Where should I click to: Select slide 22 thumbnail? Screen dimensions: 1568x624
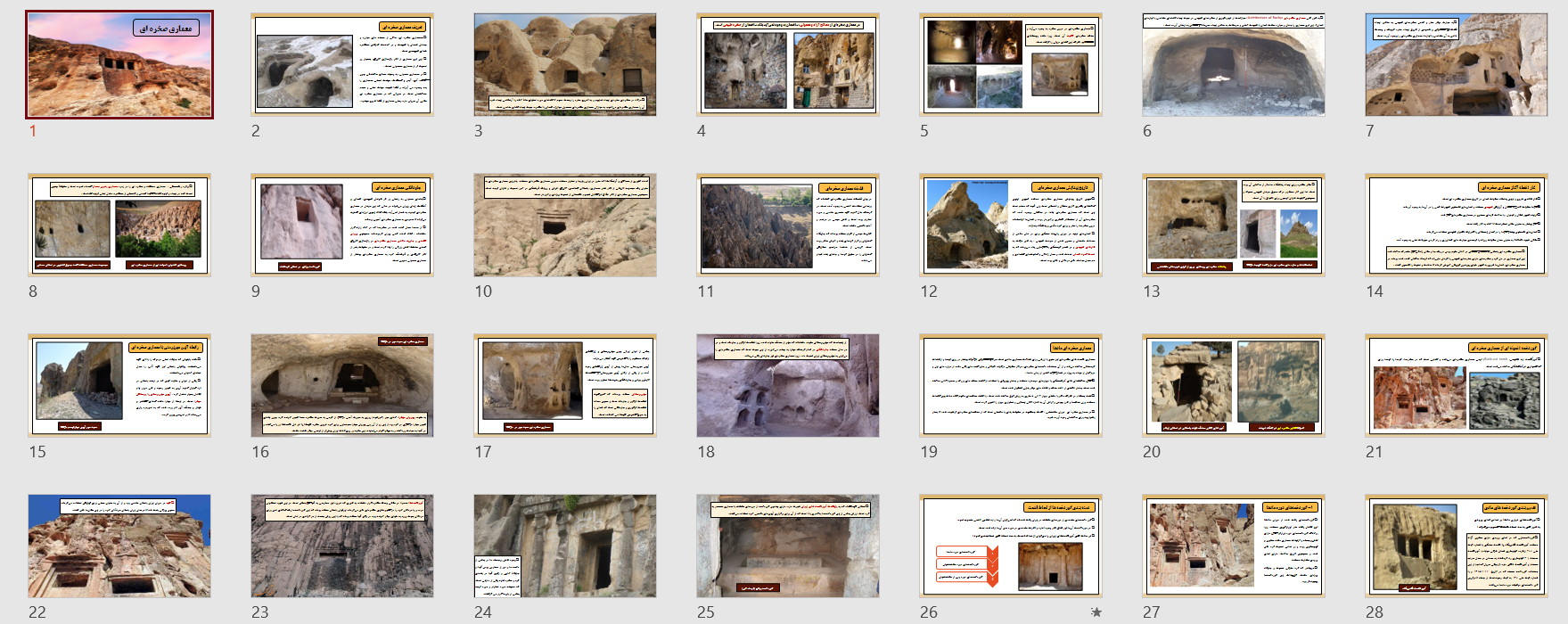[119, 546]
